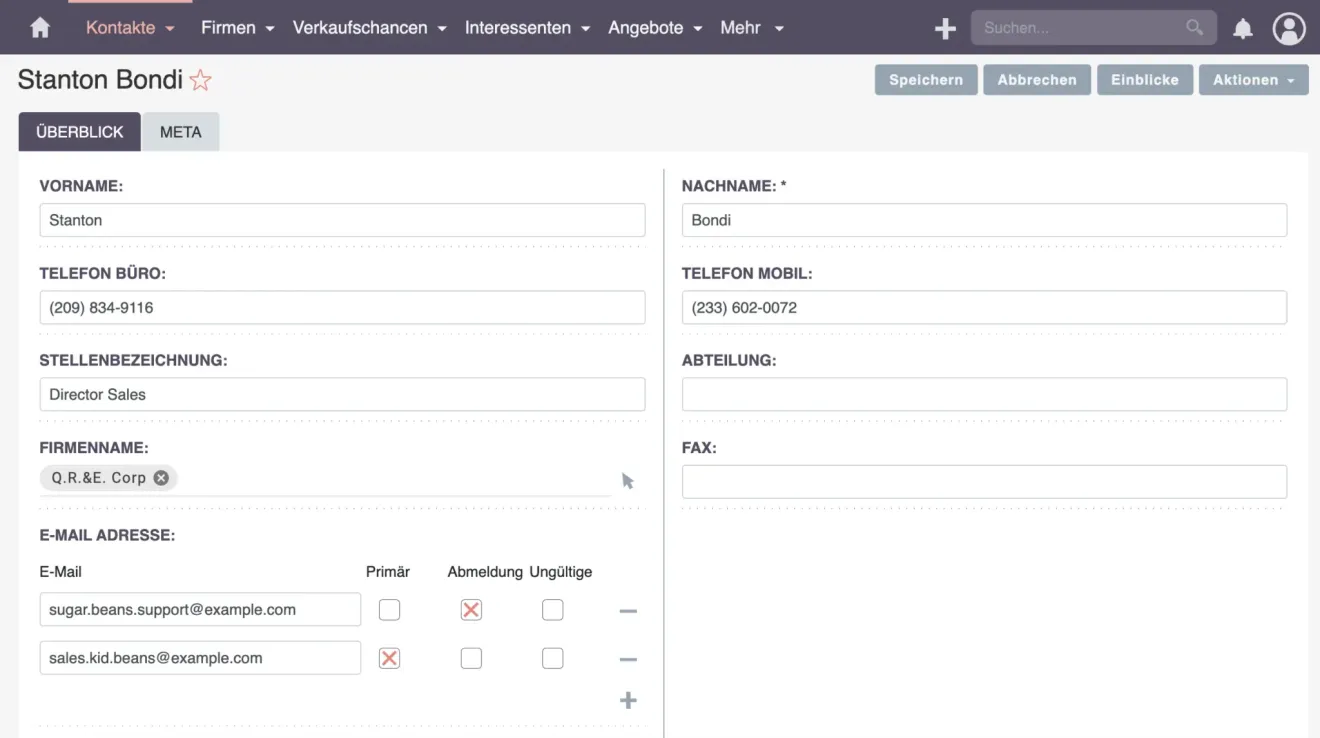The width and height of the screenshot is (1320, 738).
Task: Remove sugar.beans.support email with the minus icon
Action: (x=628, y=609)
